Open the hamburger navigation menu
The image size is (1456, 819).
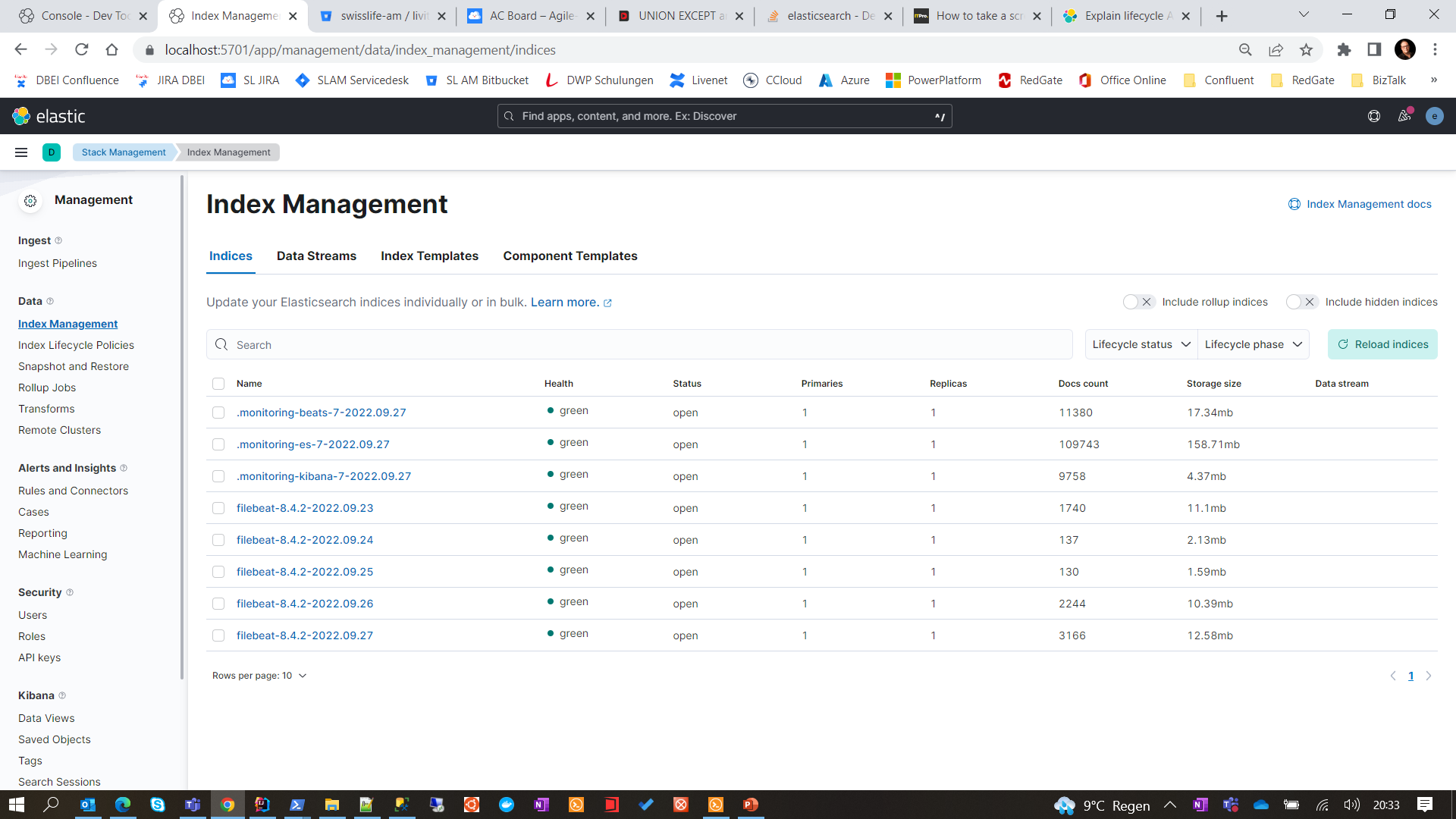[21, 152]
